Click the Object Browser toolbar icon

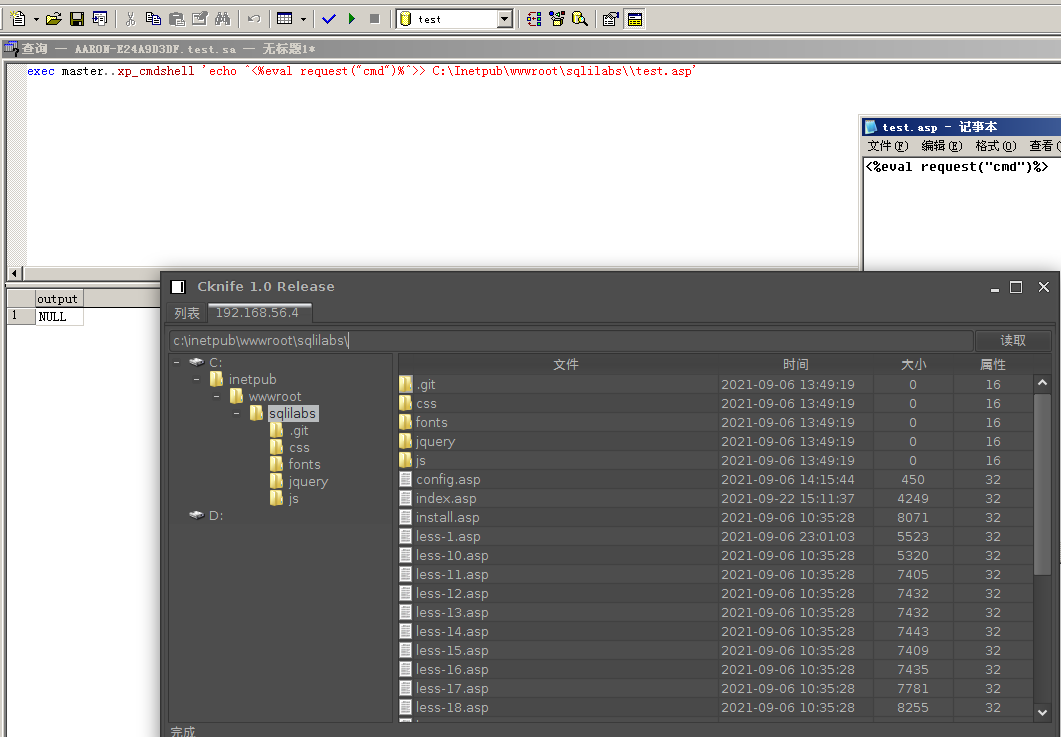pyautogui.click(x=557, y=19)
